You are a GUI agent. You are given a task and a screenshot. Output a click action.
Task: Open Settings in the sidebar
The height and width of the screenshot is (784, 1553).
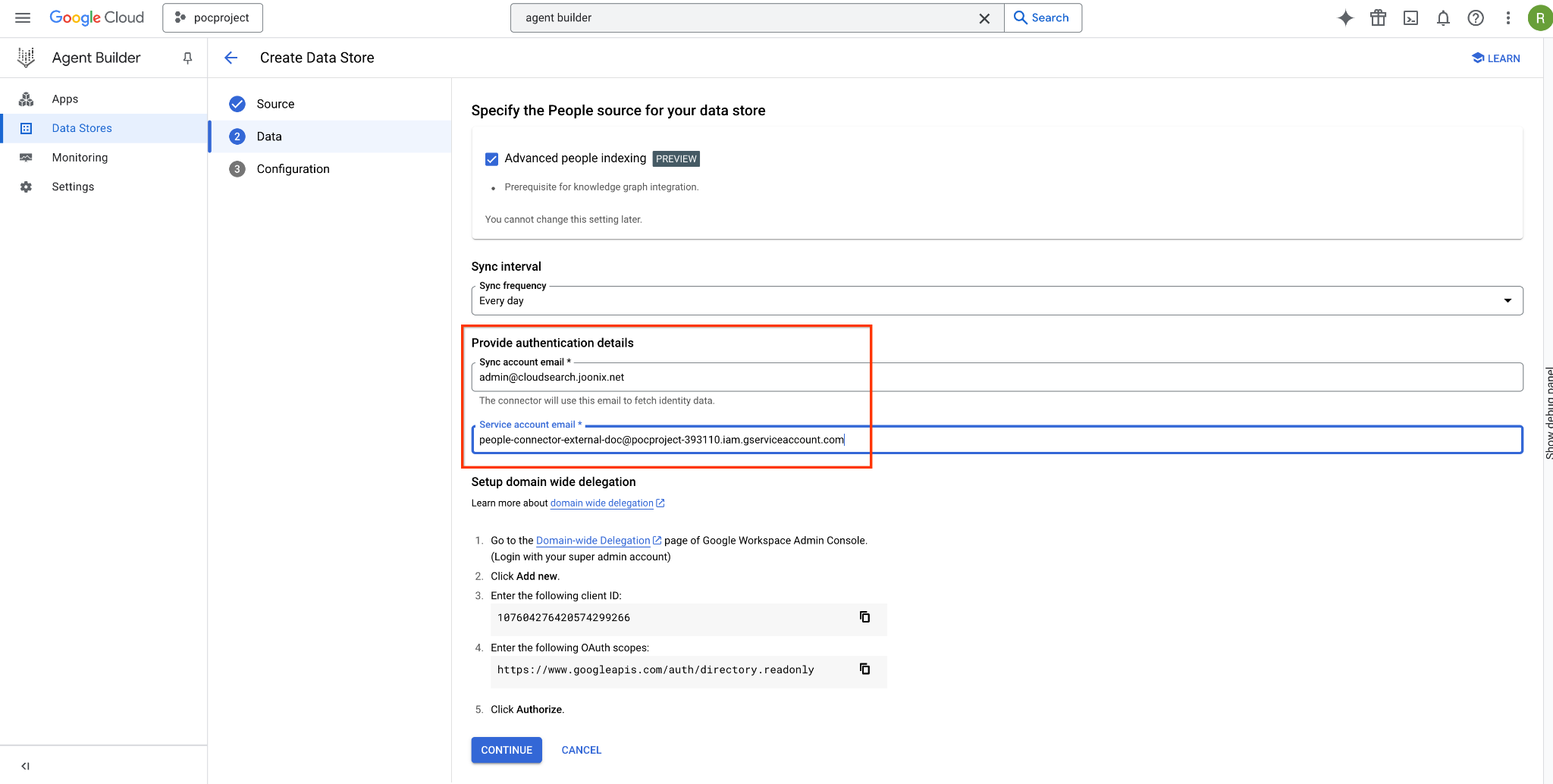[104, 187]
